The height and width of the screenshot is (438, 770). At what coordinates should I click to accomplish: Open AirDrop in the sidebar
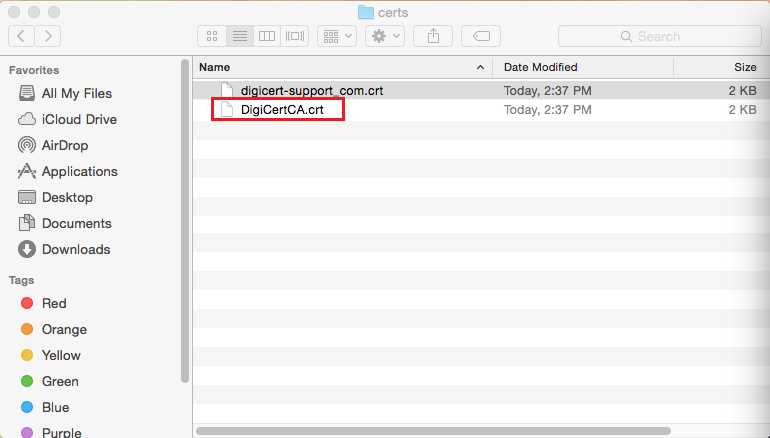[65, 145]
